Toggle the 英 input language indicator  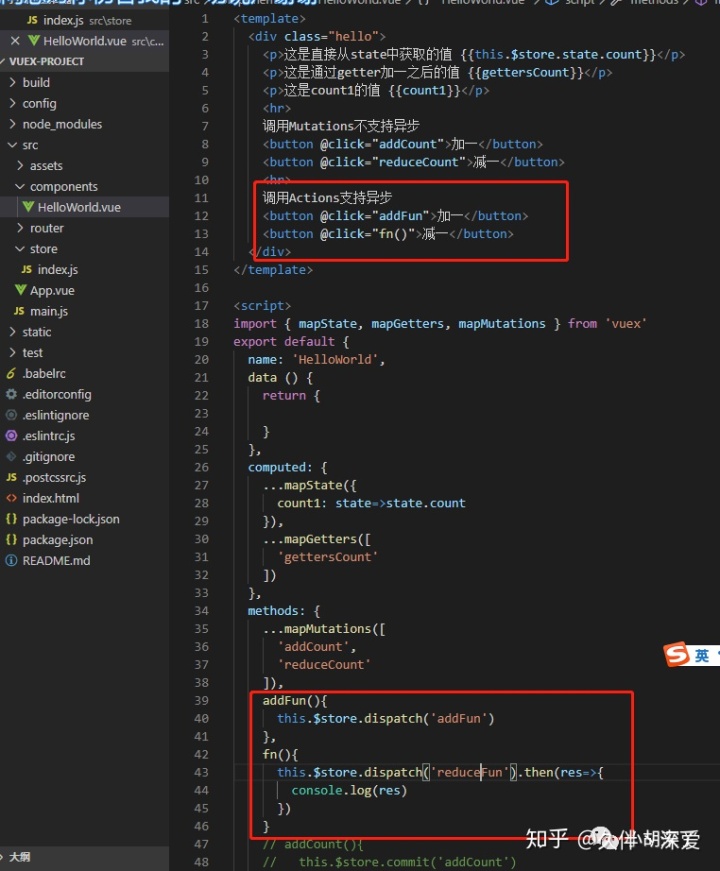(702, 655)
